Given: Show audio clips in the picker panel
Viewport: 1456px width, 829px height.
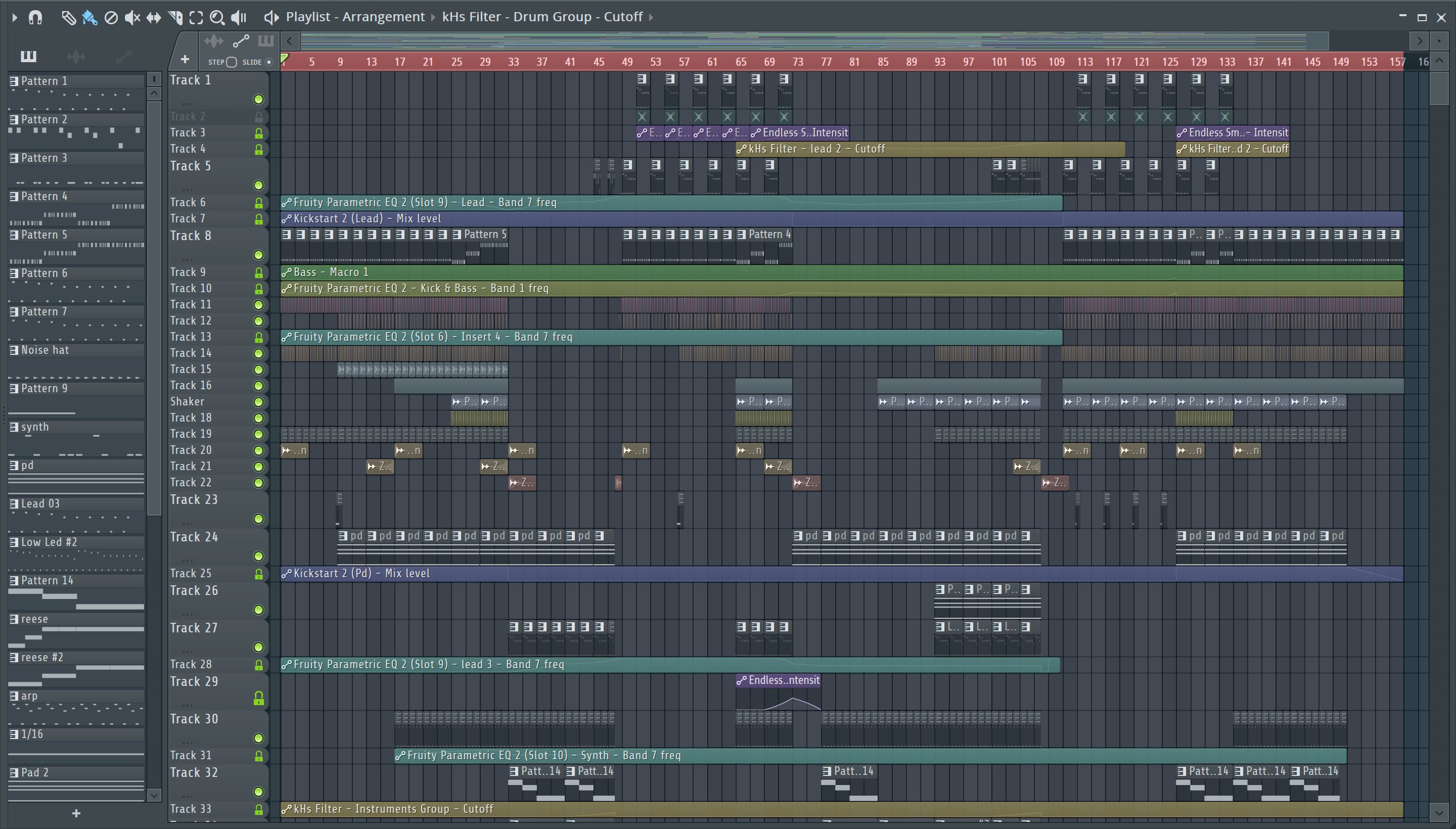Looking at the screenshot, I should click(76, 56).
